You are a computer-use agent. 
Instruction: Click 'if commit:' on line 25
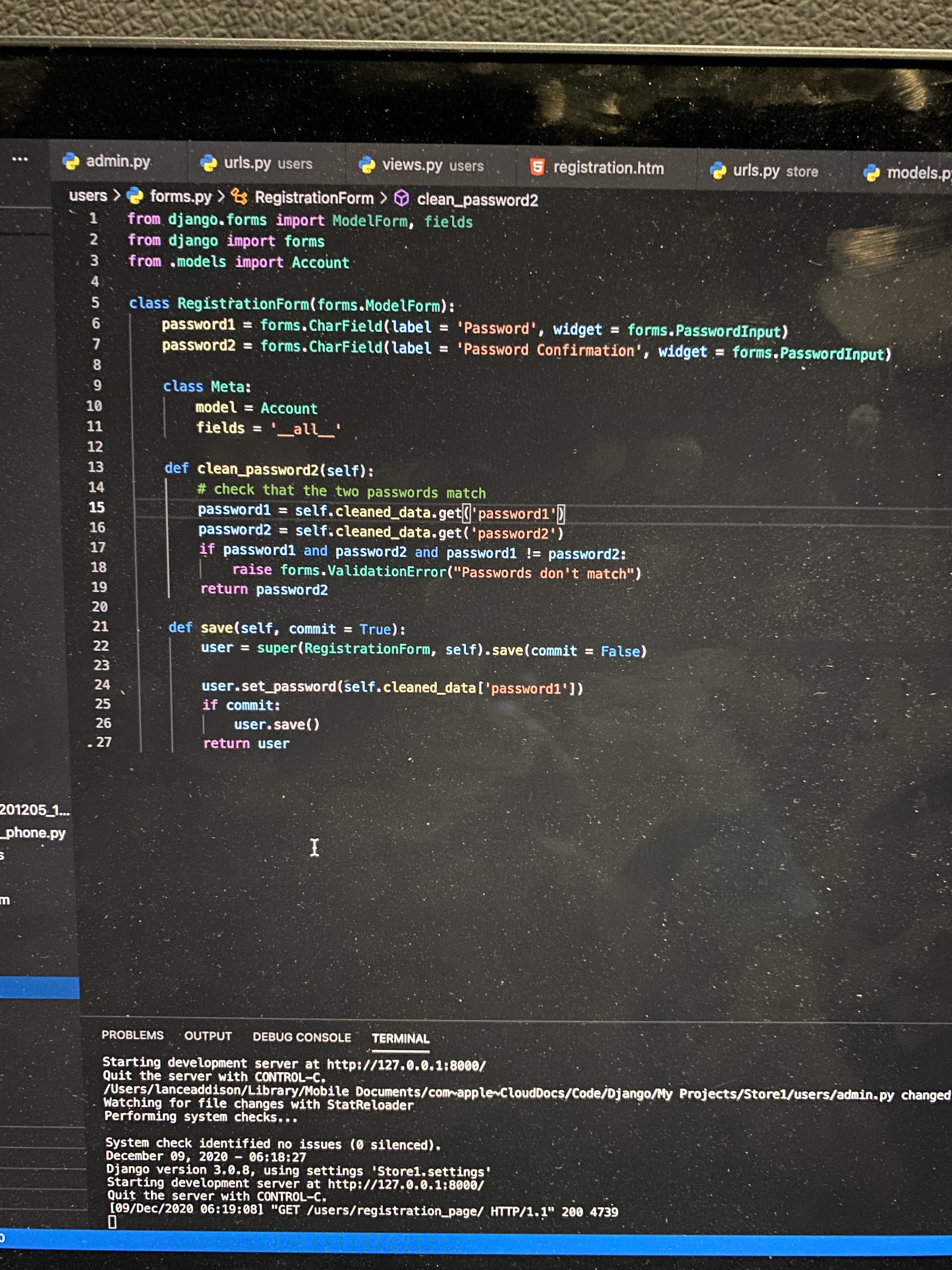241,705
